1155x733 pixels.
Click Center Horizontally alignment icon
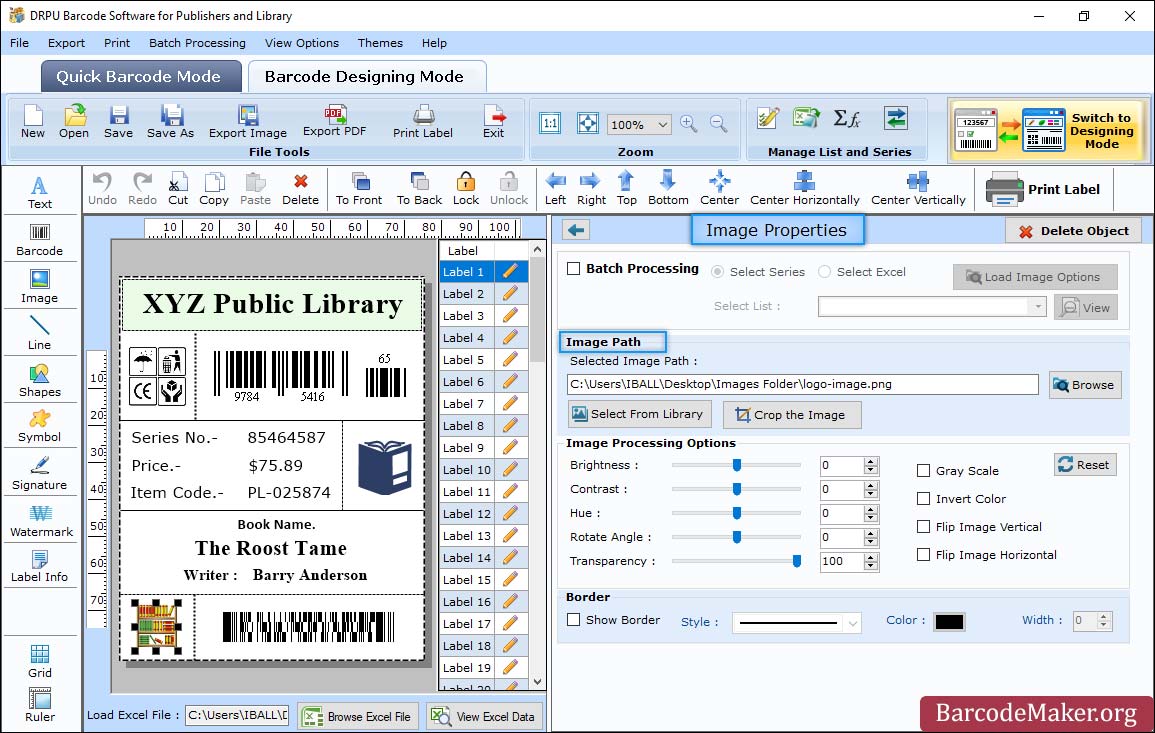[804, 189]
